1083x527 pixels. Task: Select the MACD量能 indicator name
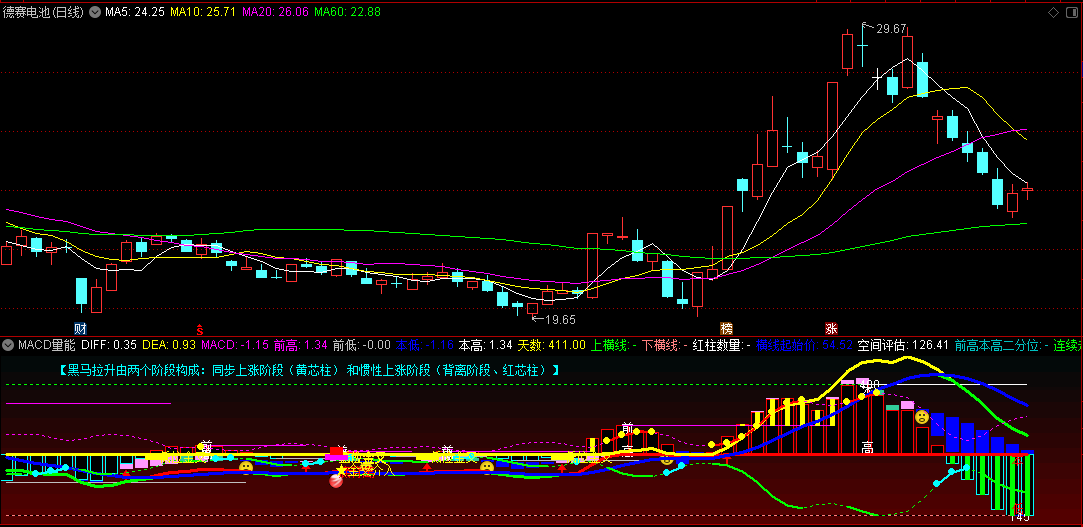coord(47,345)
